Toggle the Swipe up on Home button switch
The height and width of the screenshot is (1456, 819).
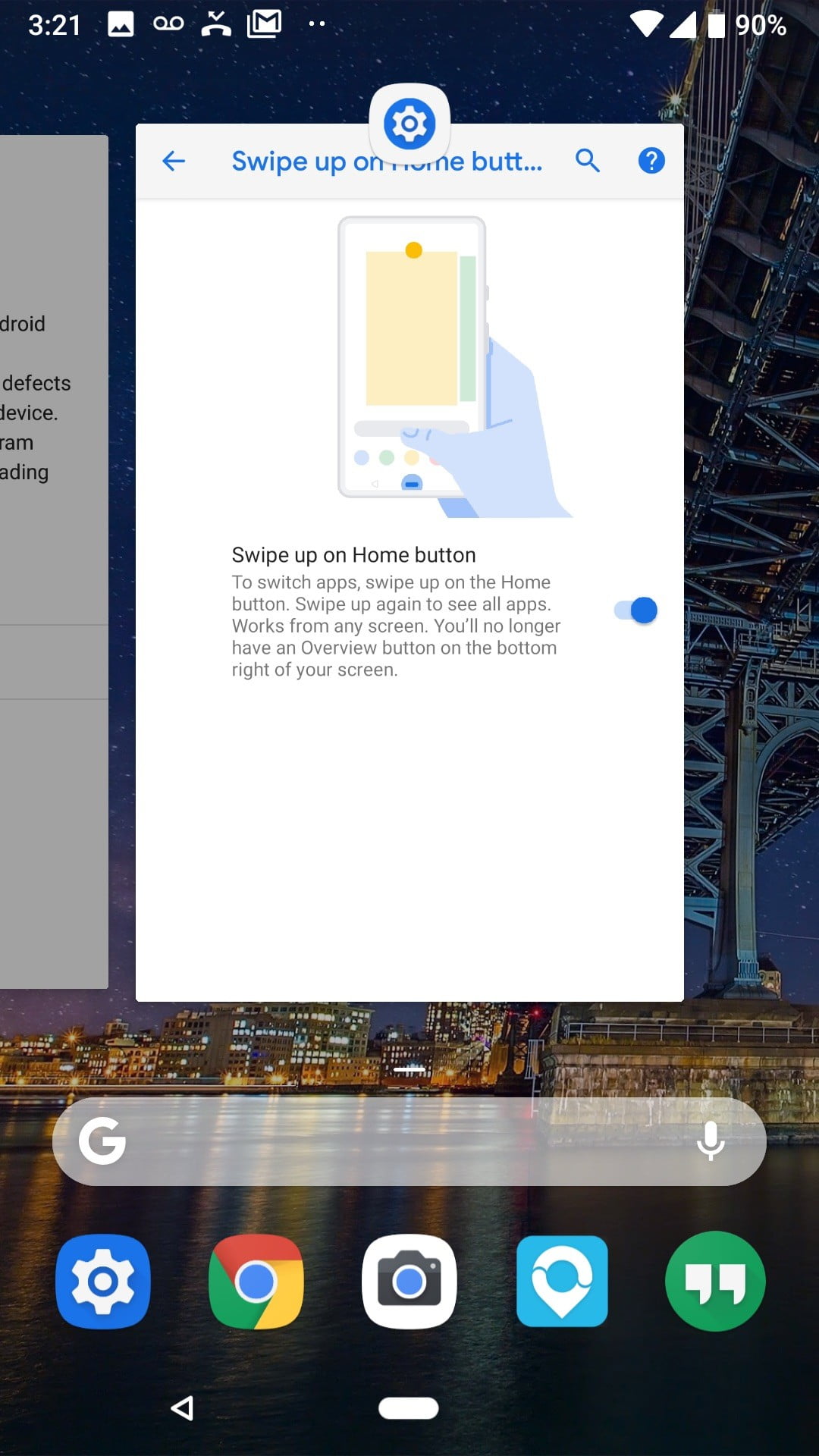635,610
